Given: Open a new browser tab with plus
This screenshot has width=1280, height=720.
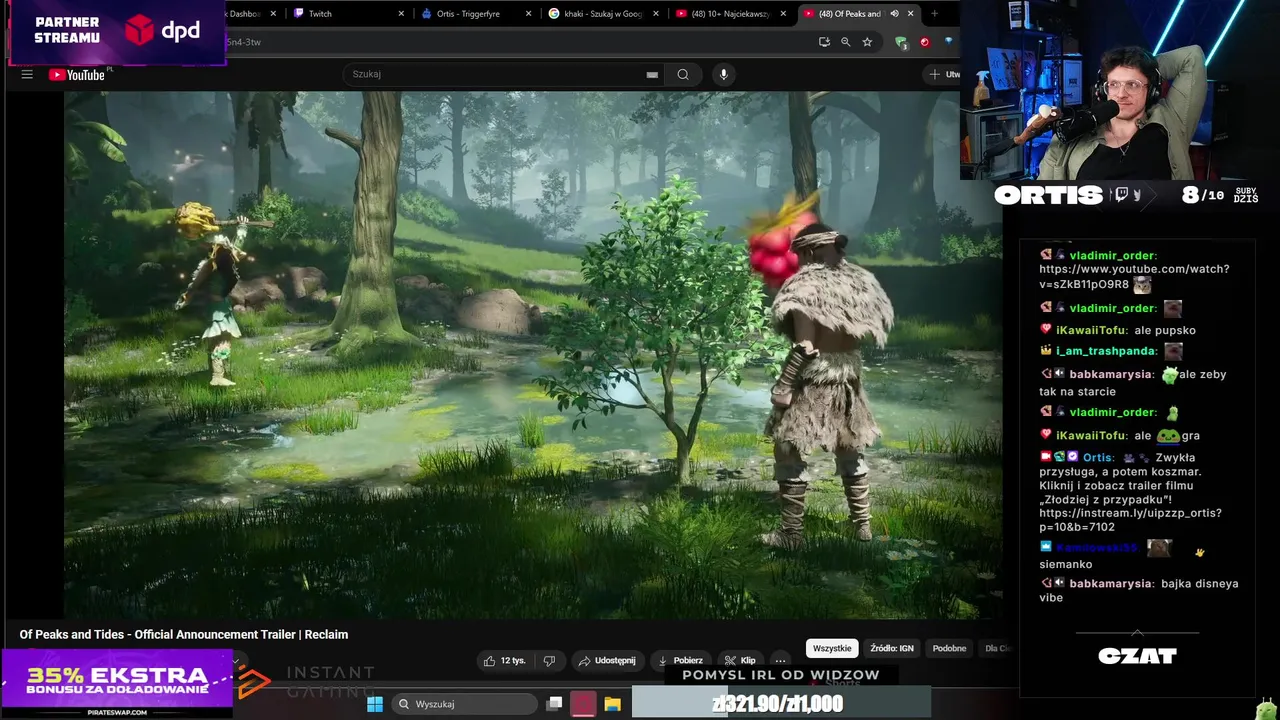Looking at the screenshot, I should point(934,14).
